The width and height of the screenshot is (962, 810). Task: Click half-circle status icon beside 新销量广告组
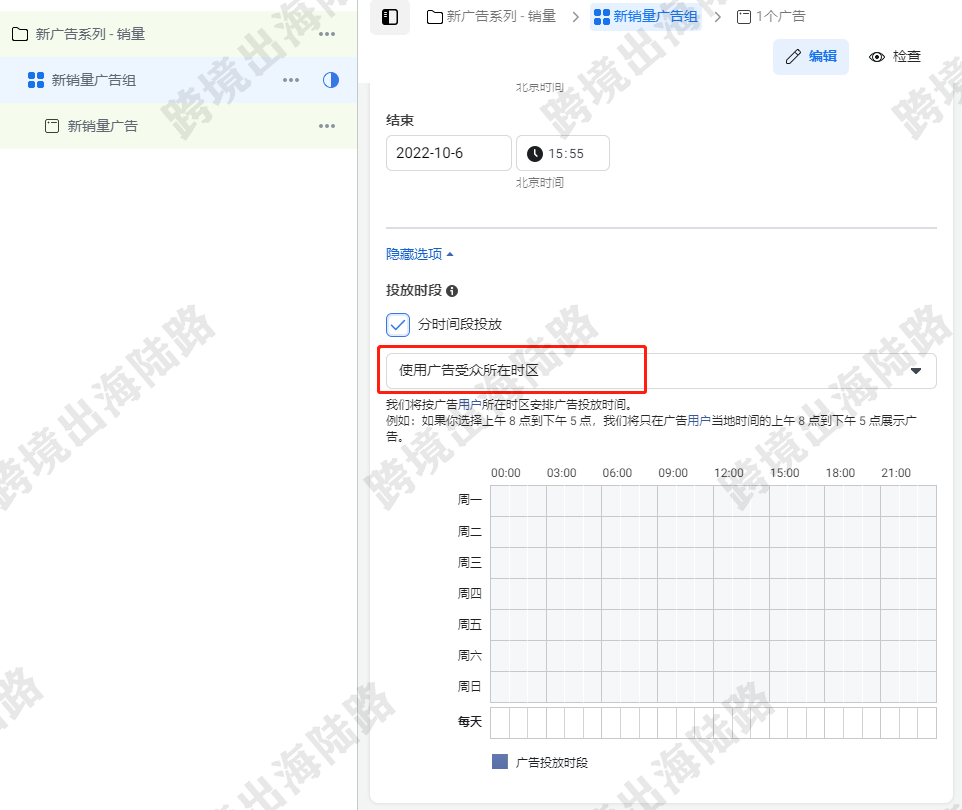click(331, 80)
